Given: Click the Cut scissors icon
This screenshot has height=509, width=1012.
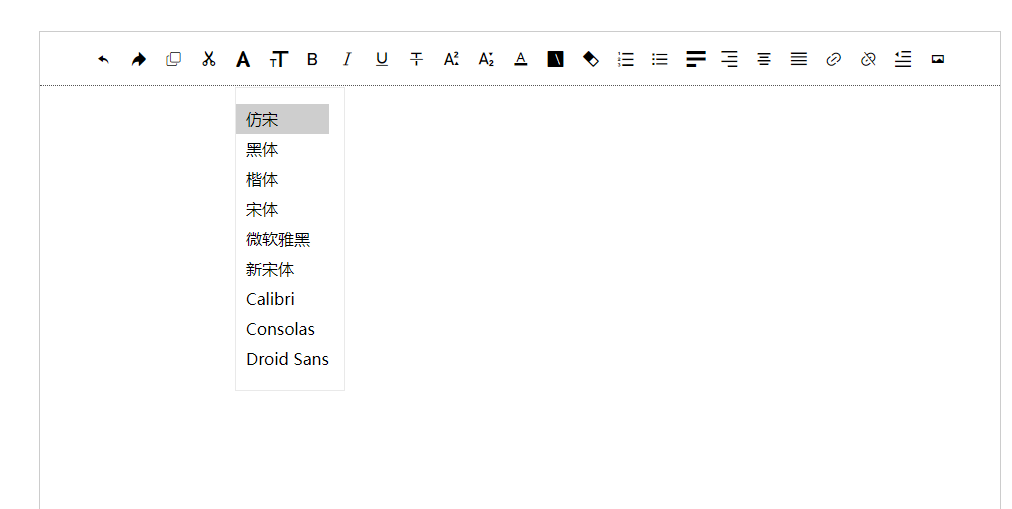Looking at the screenshot, I should click(208, 59).
